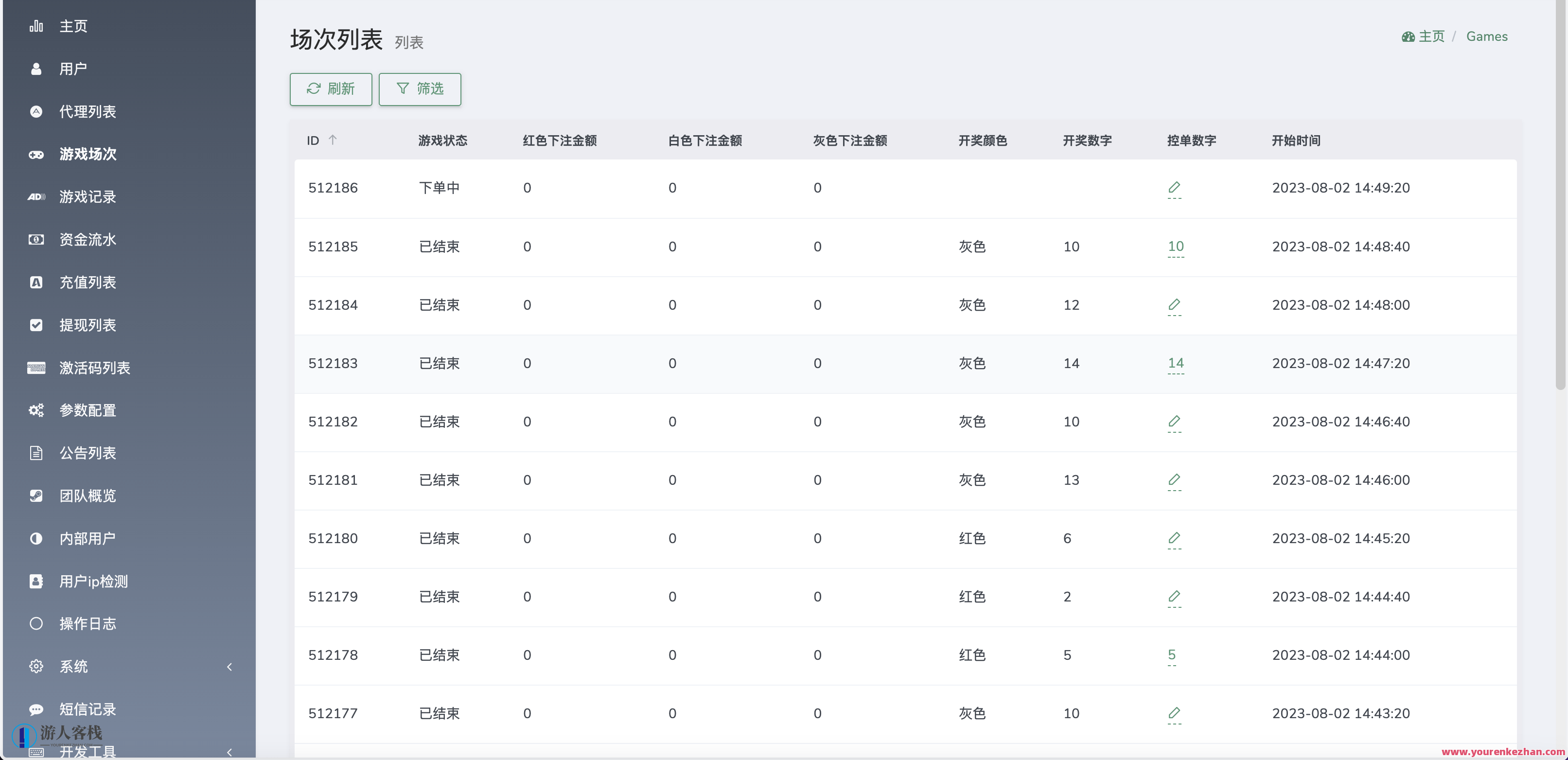Open the 资金流水 money icon
The image size is (1568, 760).
pyautogui.click(x=36, y=239)
